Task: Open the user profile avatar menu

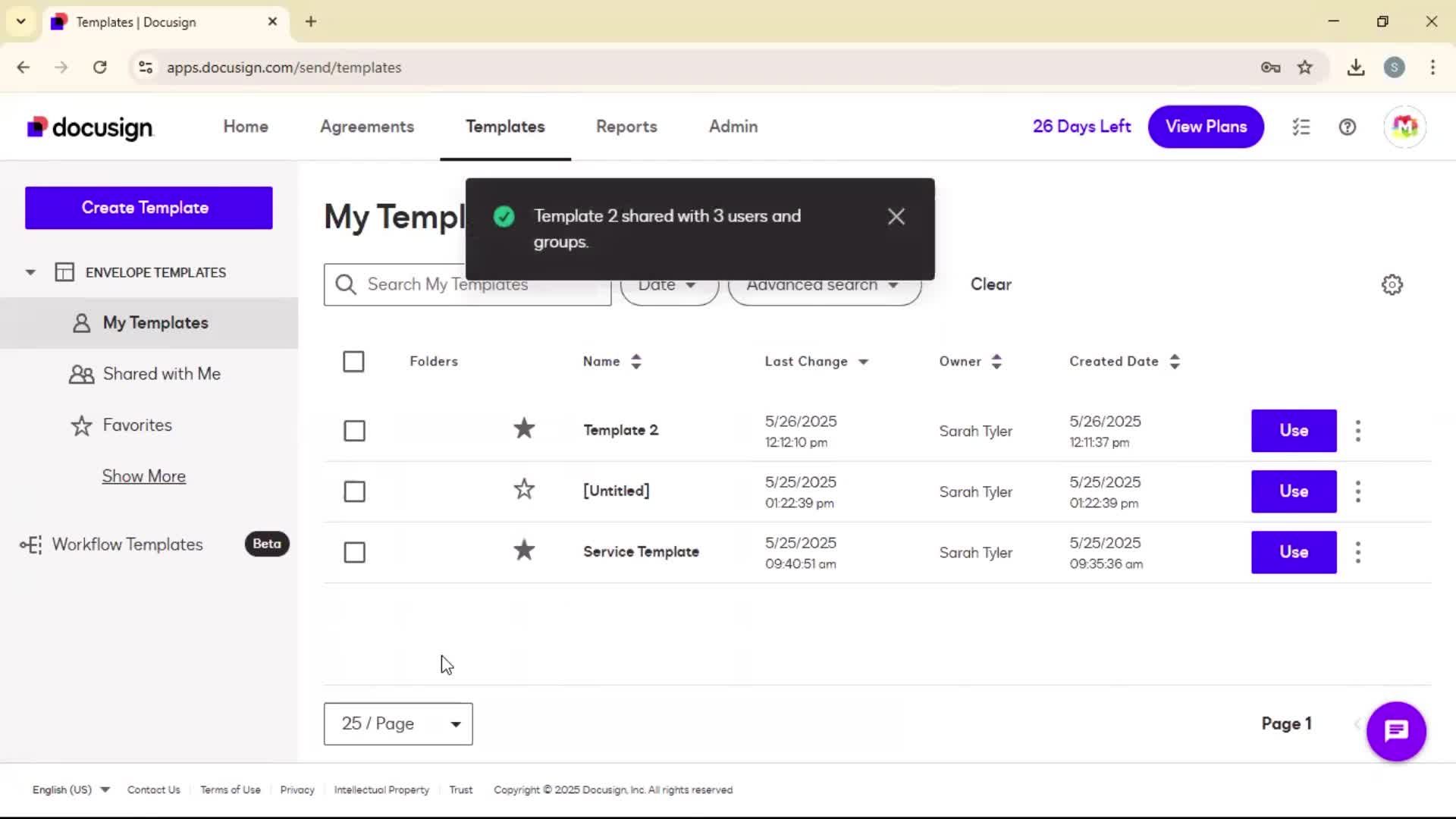Action: pos(1404,127)
